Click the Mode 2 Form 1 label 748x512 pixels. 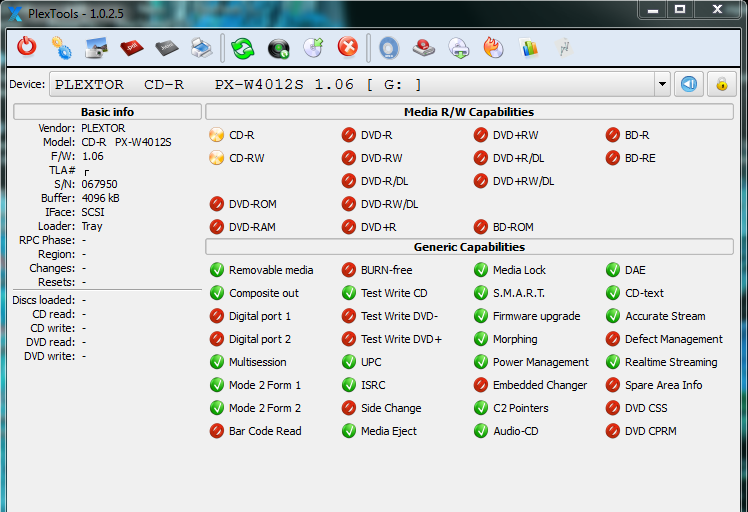tap(265, 385)
